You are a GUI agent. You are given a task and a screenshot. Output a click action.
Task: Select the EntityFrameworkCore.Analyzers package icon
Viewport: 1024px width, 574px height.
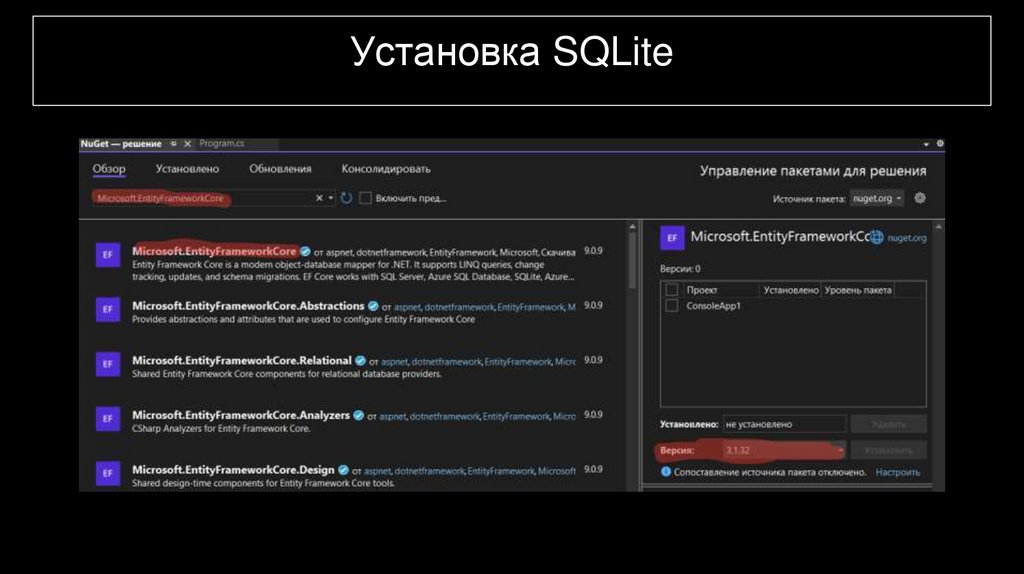(108, 419)
